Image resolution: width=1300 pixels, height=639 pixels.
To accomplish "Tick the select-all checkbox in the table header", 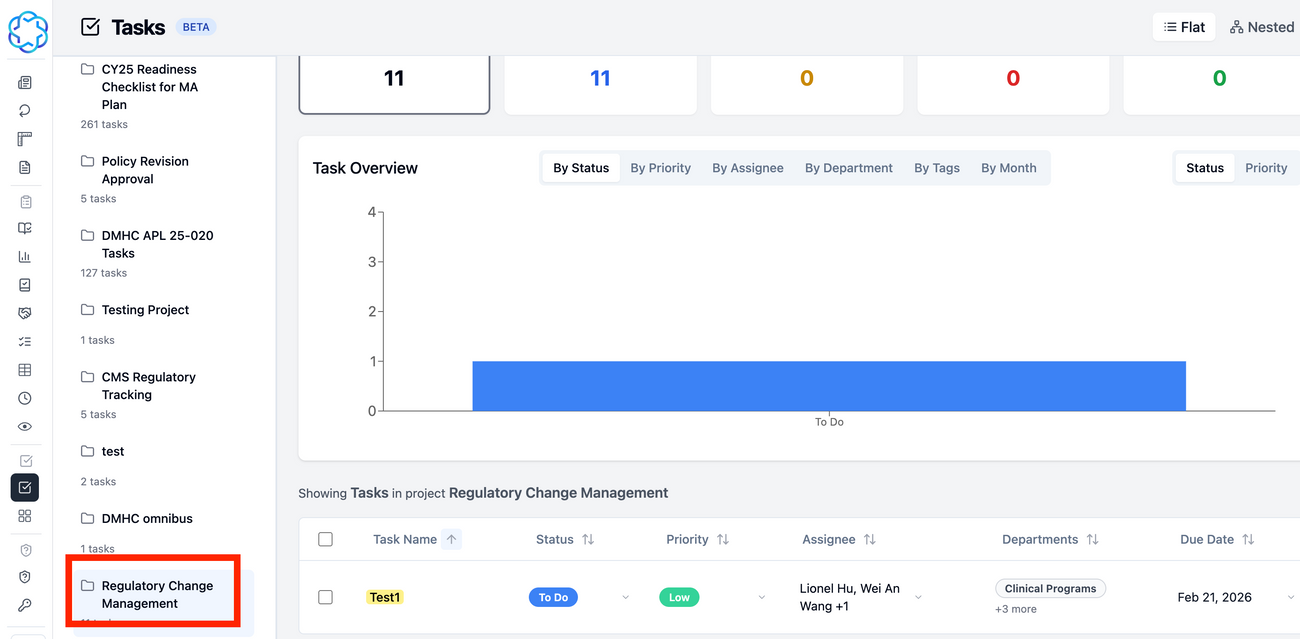I will [325, 539].
